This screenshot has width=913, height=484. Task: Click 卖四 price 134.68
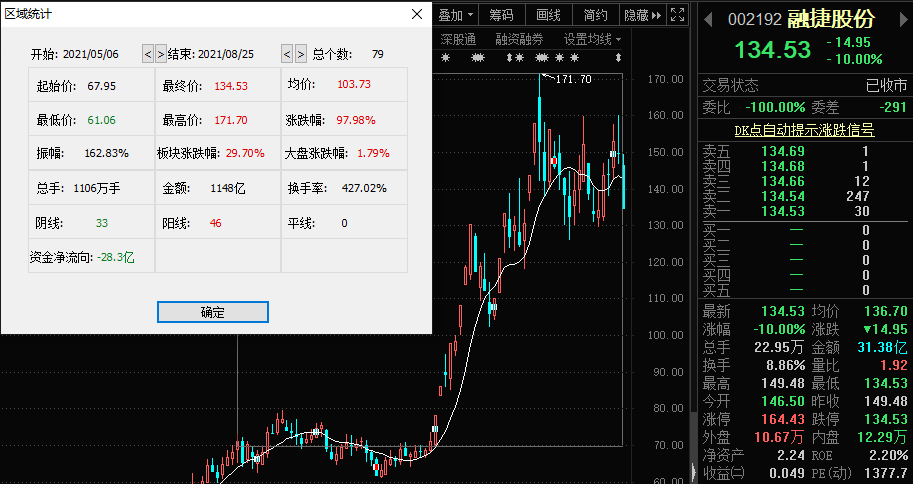(x=783, y=167)
